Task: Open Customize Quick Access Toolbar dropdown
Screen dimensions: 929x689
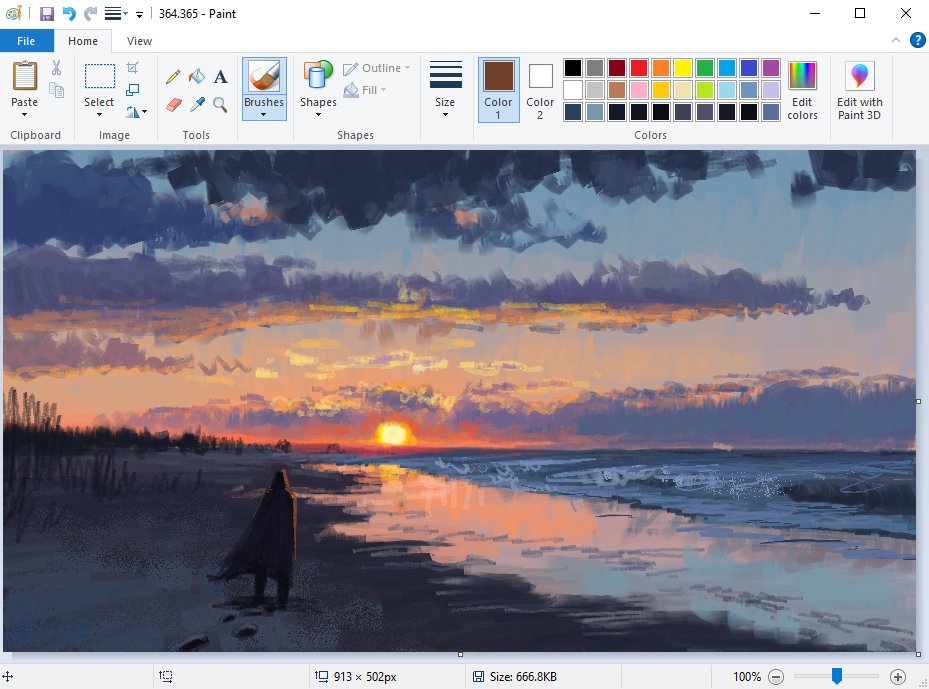Action: pyautogui.click(x=139, y=14)
